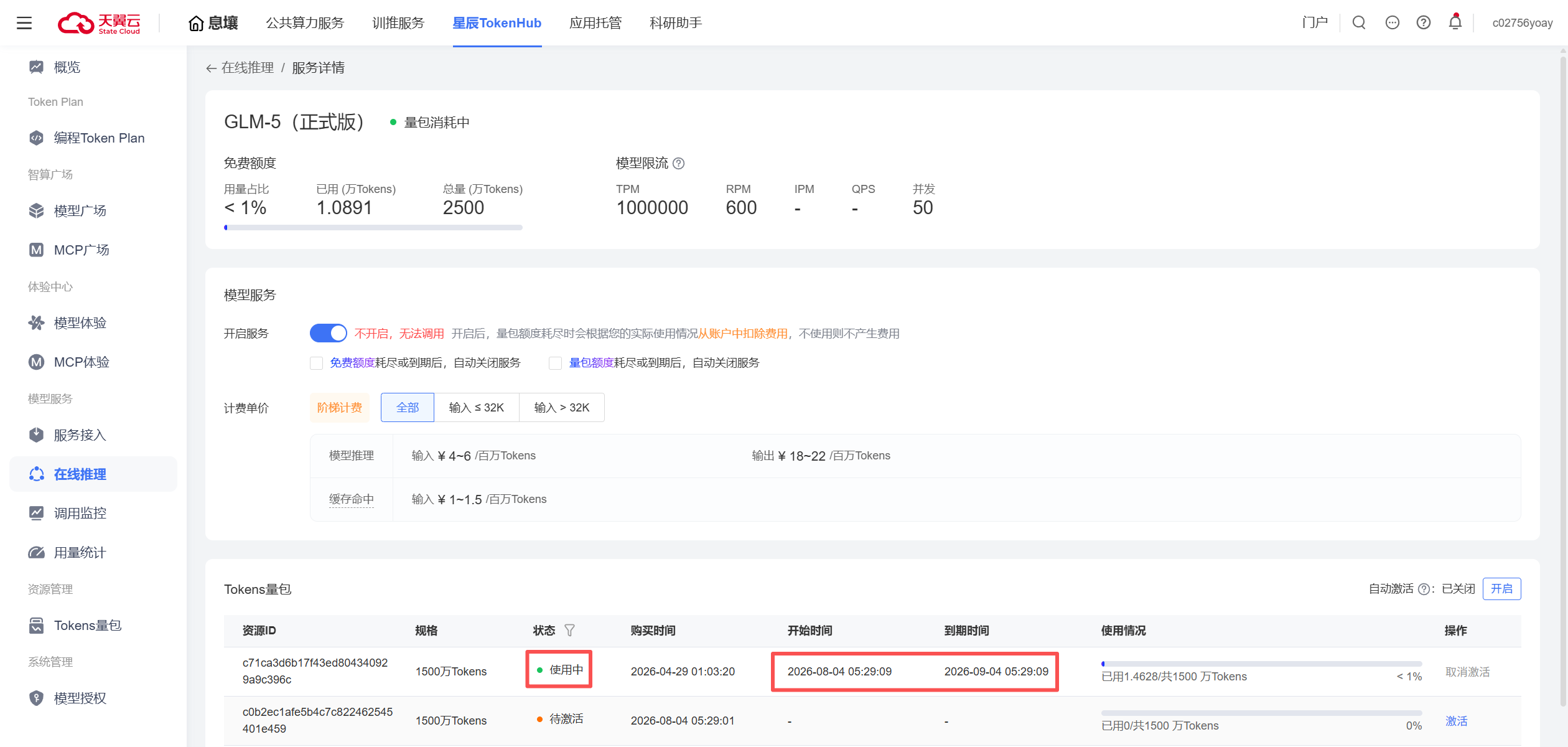This screenshot has height=747, width=1568.
Task: Click the 用量统计 gauge icon
Action: (x=36, y=553)
